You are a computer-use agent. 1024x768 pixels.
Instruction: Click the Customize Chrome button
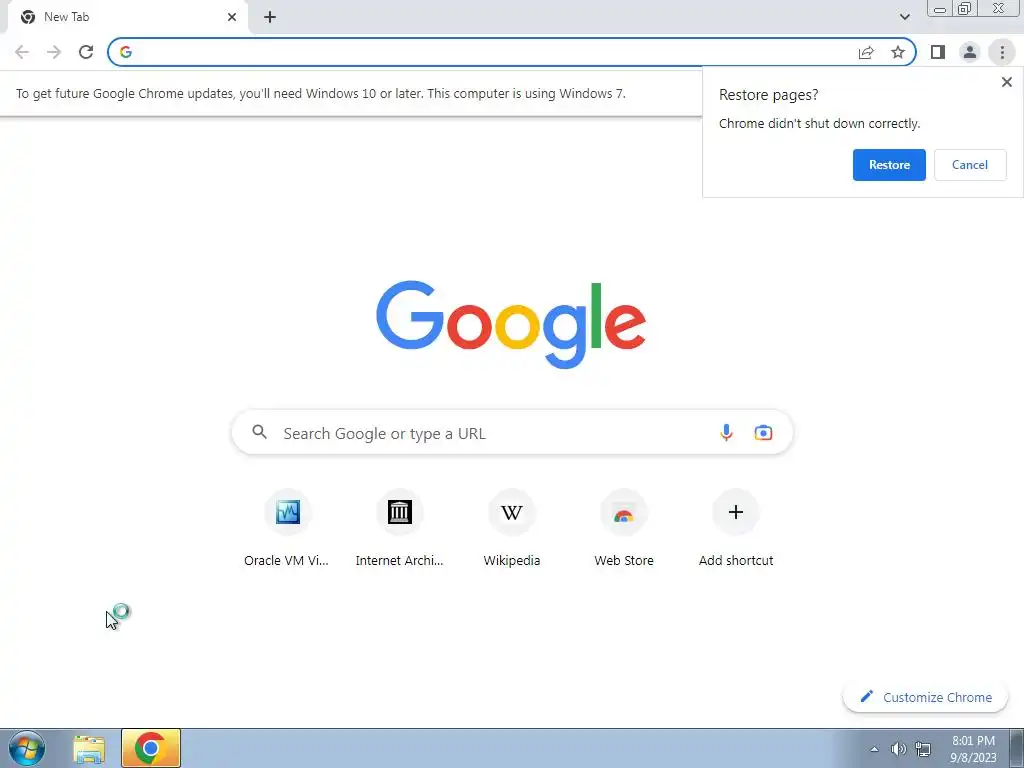(925, 697)
